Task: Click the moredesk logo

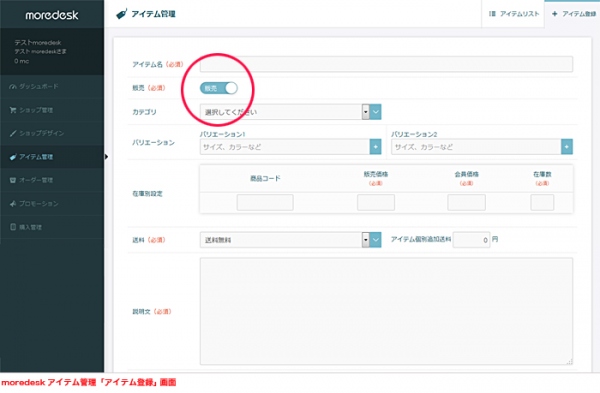Action: click(x=52, y=15)
